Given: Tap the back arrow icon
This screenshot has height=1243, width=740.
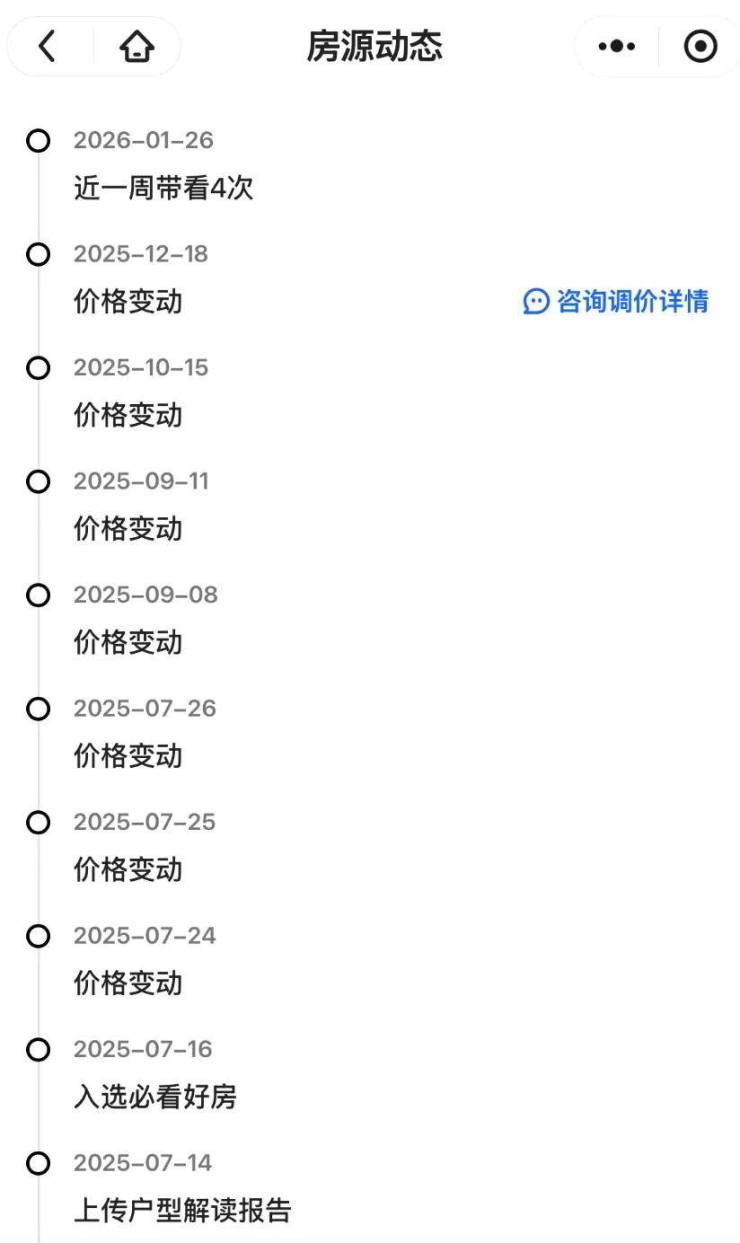Looking at the screenshot, I should pyautogui.click(x=46, y=47).
